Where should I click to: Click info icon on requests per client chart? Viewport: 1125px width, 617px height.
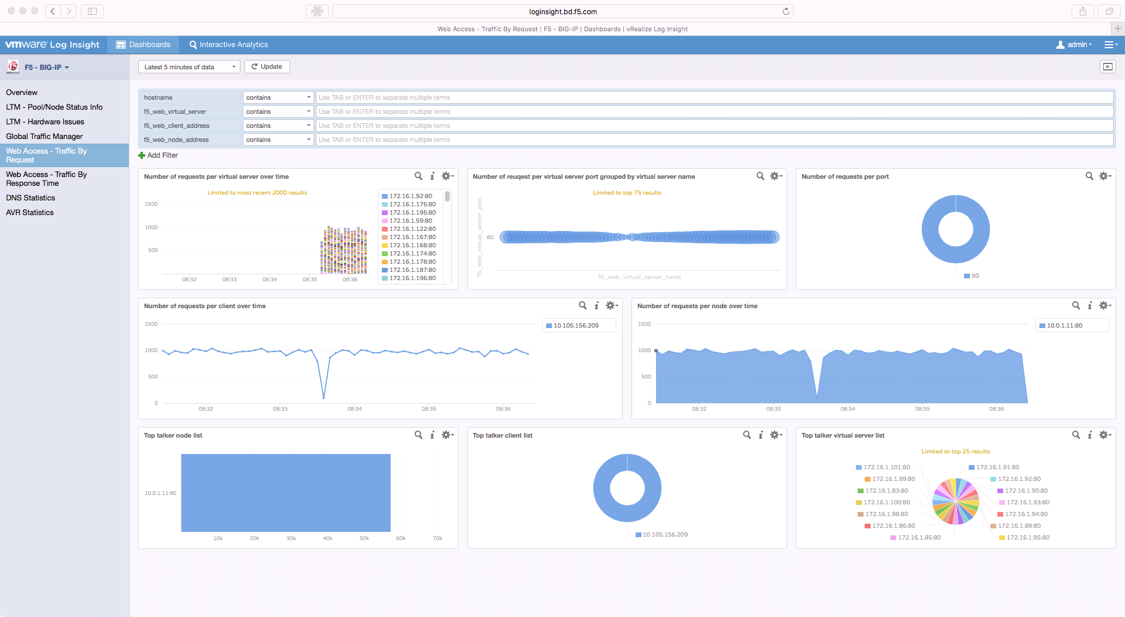click(596, 306)
